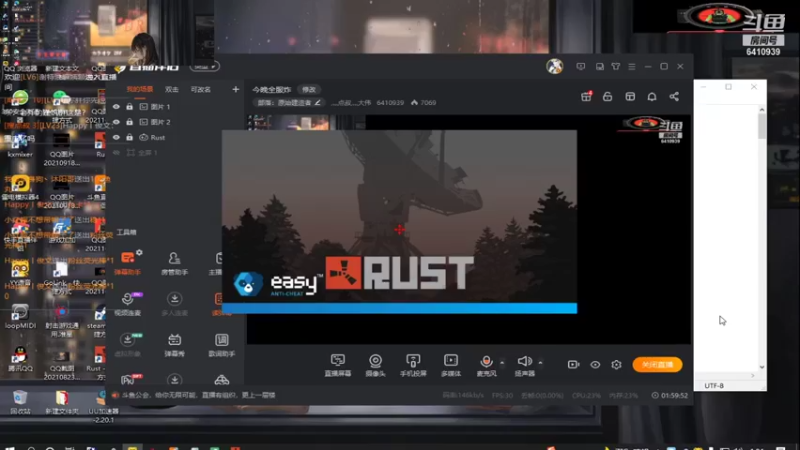This screenshot has width=800, height=450.
Task: Open stream settings gear icon
Action: [616, 364]
